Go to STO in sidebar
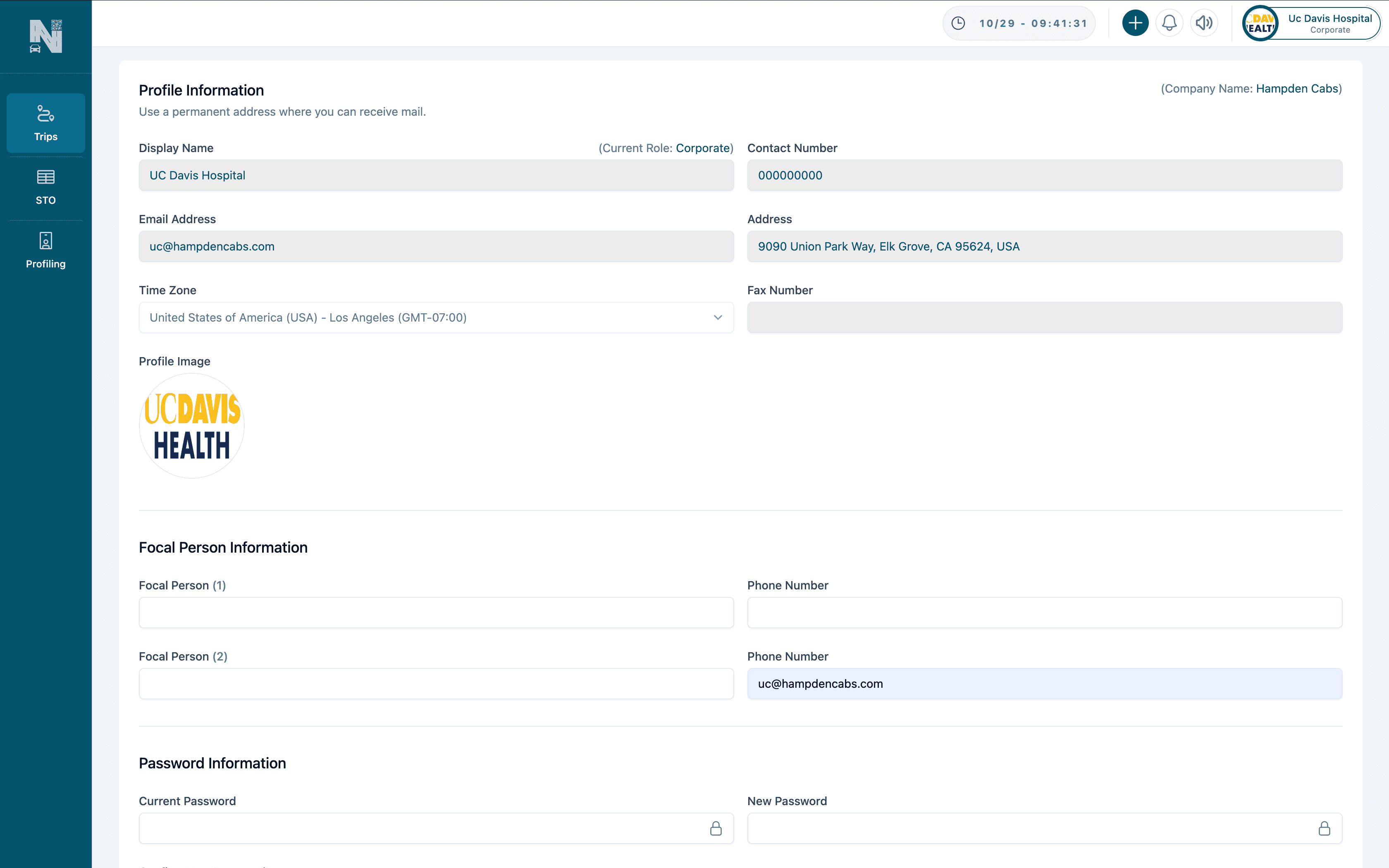Screen dimensions: 1389x868 tap(46, 187)
